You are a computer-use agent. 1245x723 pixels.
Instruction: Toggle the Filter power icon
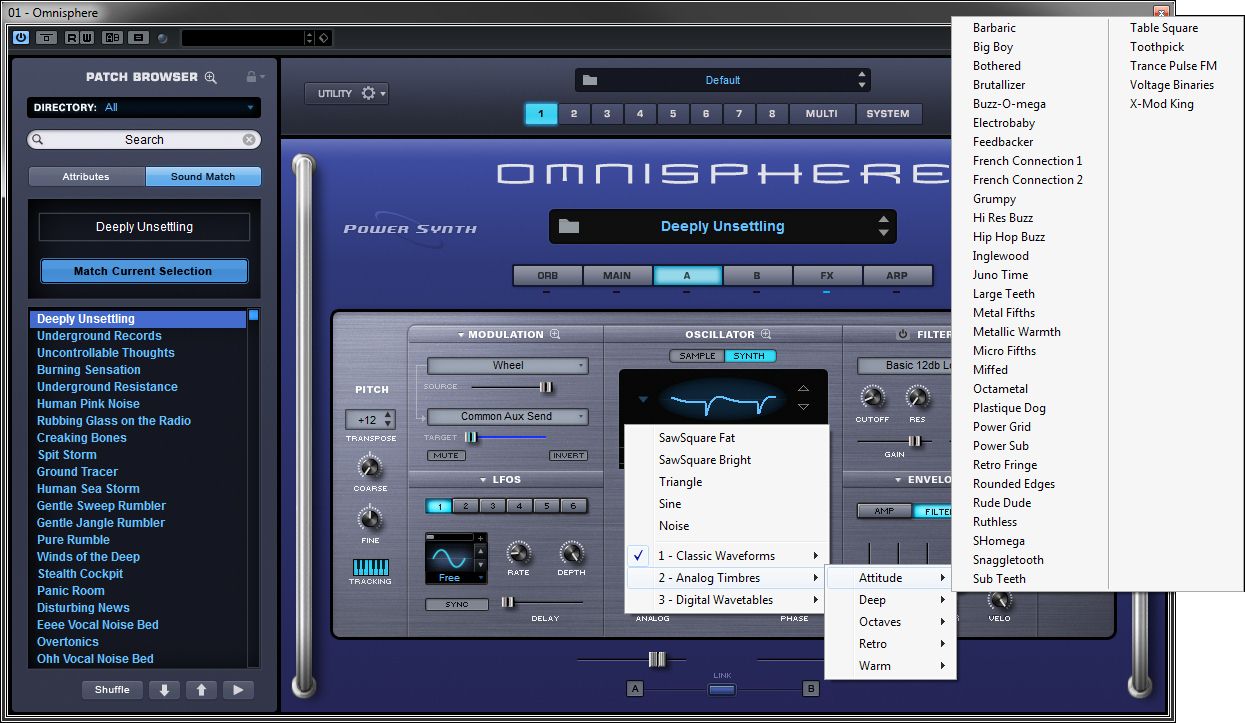pyautogui.click(x=903, y=335)
